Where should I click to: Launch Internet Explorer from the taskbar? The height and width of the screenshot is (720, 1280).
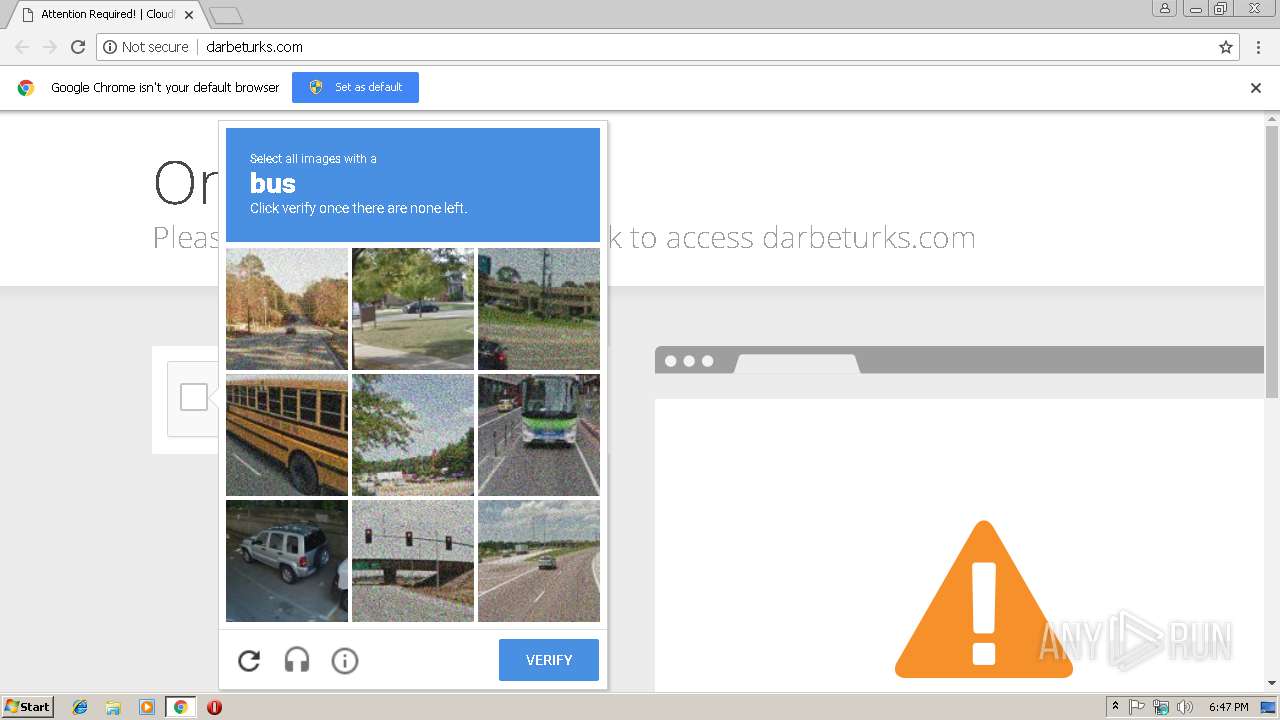[80, 707]
